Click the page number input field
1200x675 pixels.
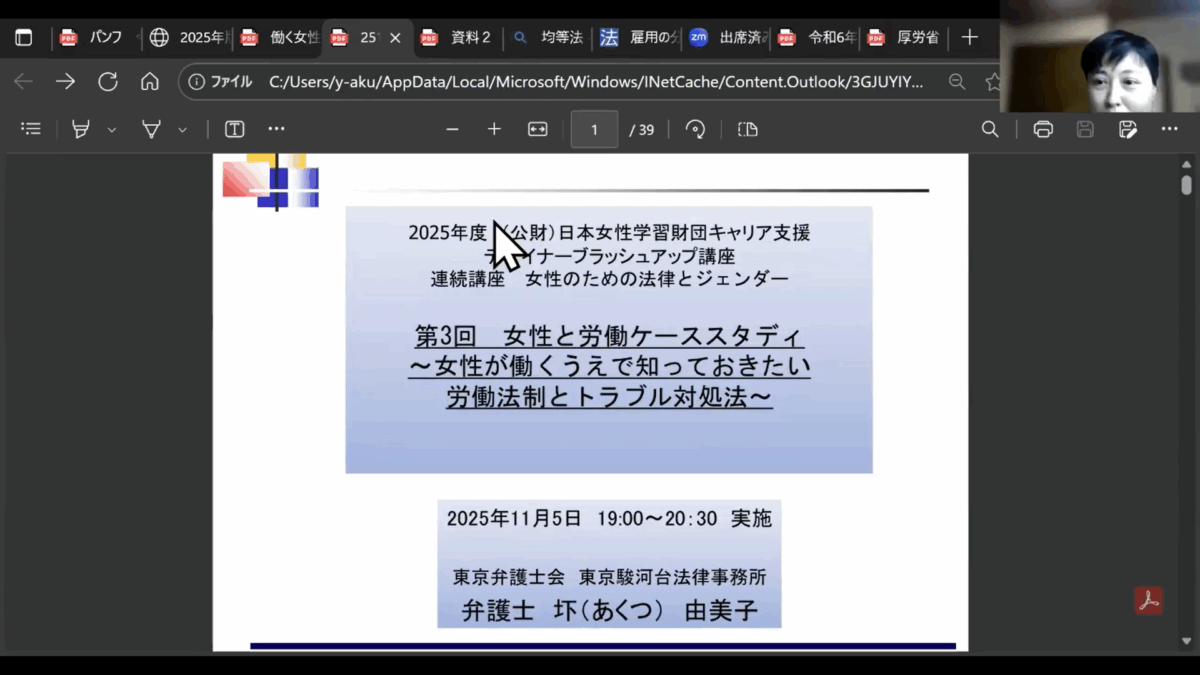(594, 129)
